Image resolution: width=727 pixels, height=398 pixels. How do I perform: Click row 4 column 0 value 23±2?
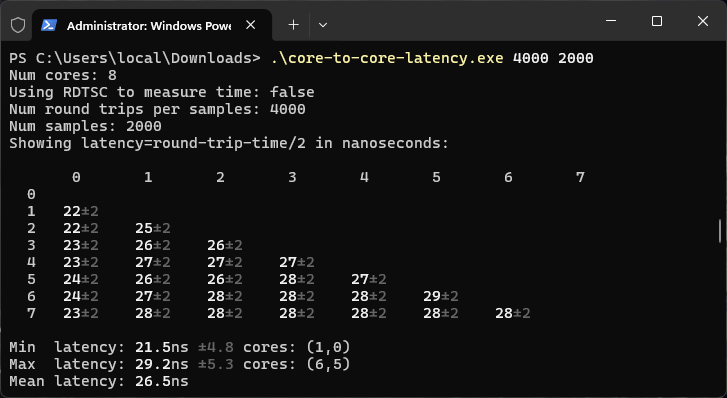(x=81, y=263)
